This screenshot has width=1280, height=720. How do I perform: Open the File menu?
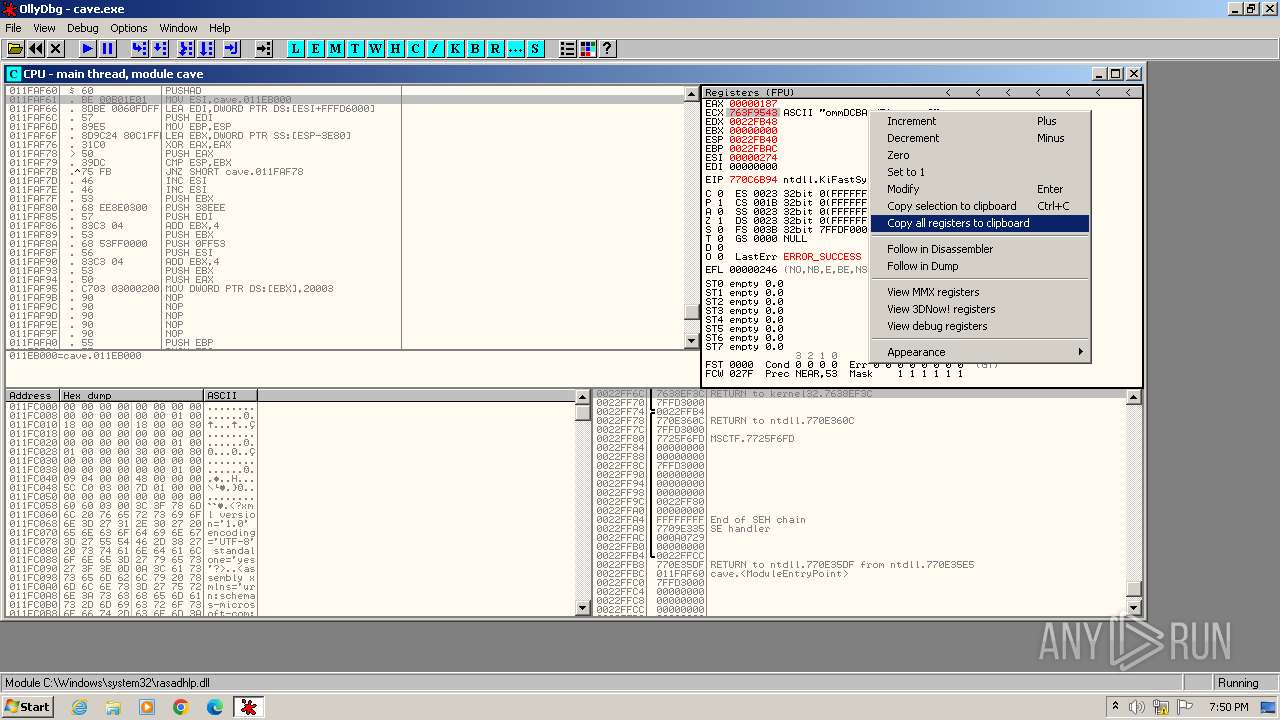(x=13, y=28)
